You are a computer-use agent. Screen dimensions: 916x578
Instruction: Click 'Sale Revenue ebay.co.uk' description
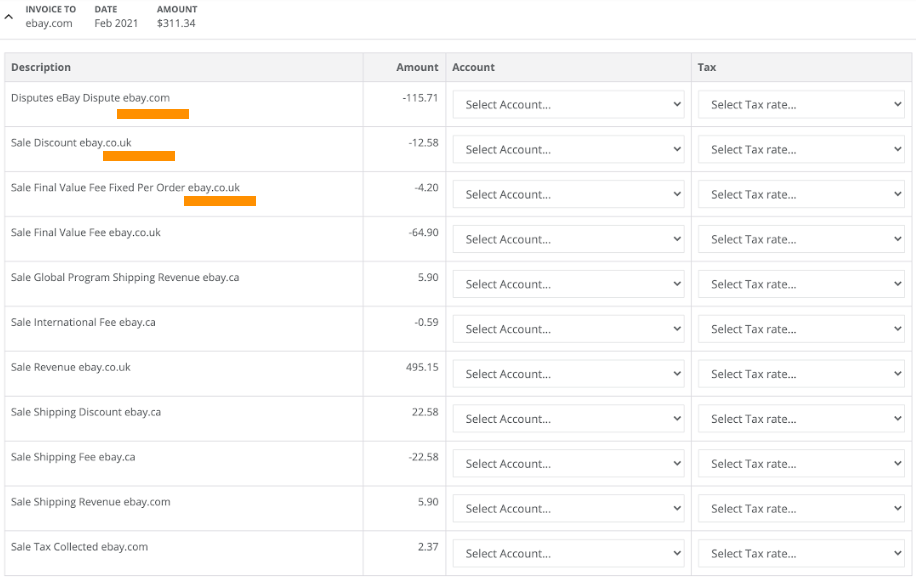pyautogui.click(x=71, y=367)
